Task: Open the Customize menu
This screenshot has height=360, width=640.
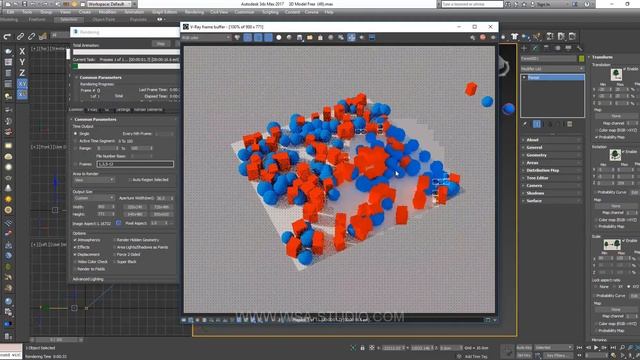Action: [x=244, y=12]
